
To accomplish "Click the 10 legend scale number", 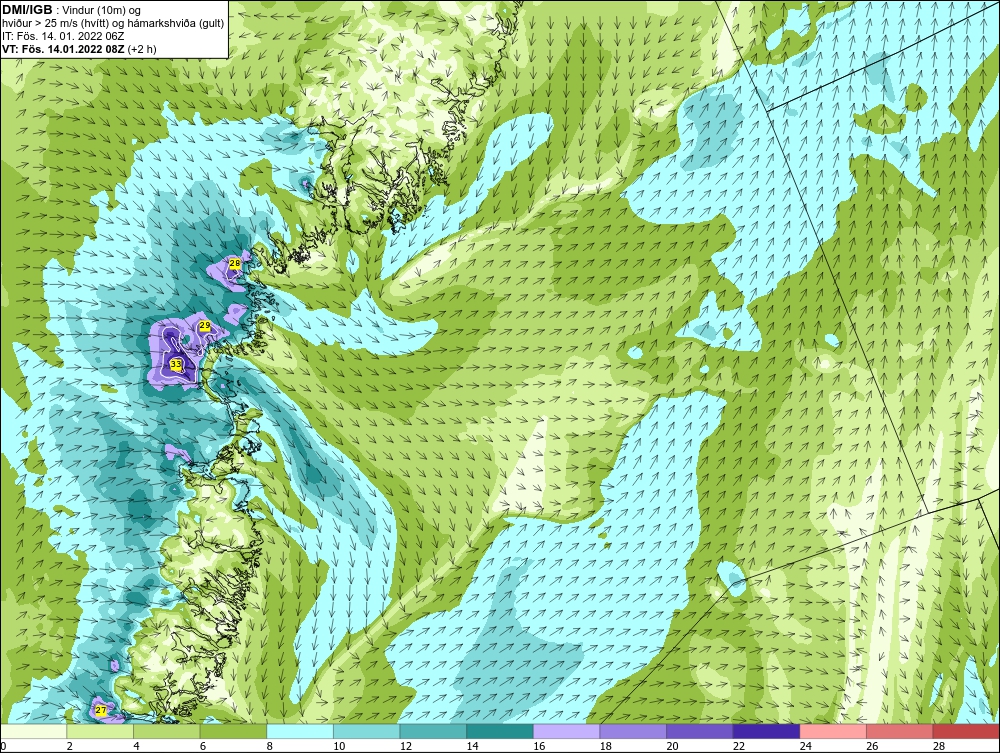I will click(339, 746).
